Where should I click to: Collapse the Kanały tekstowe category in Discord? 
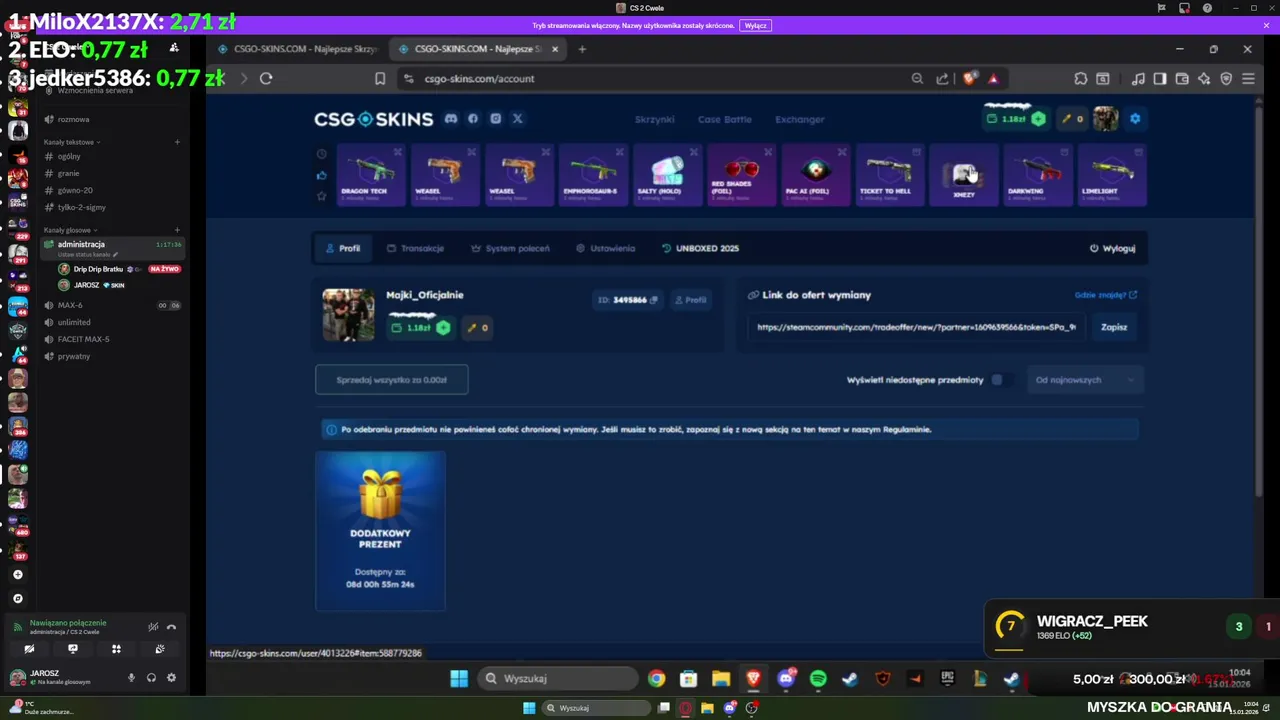pos(70,142)
